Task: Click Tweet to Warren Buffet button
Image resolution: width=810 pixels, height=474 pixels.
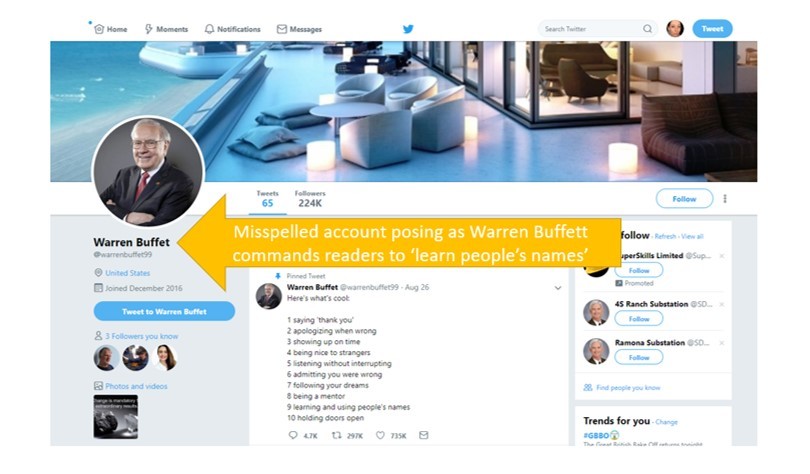Action: (164, 311)
